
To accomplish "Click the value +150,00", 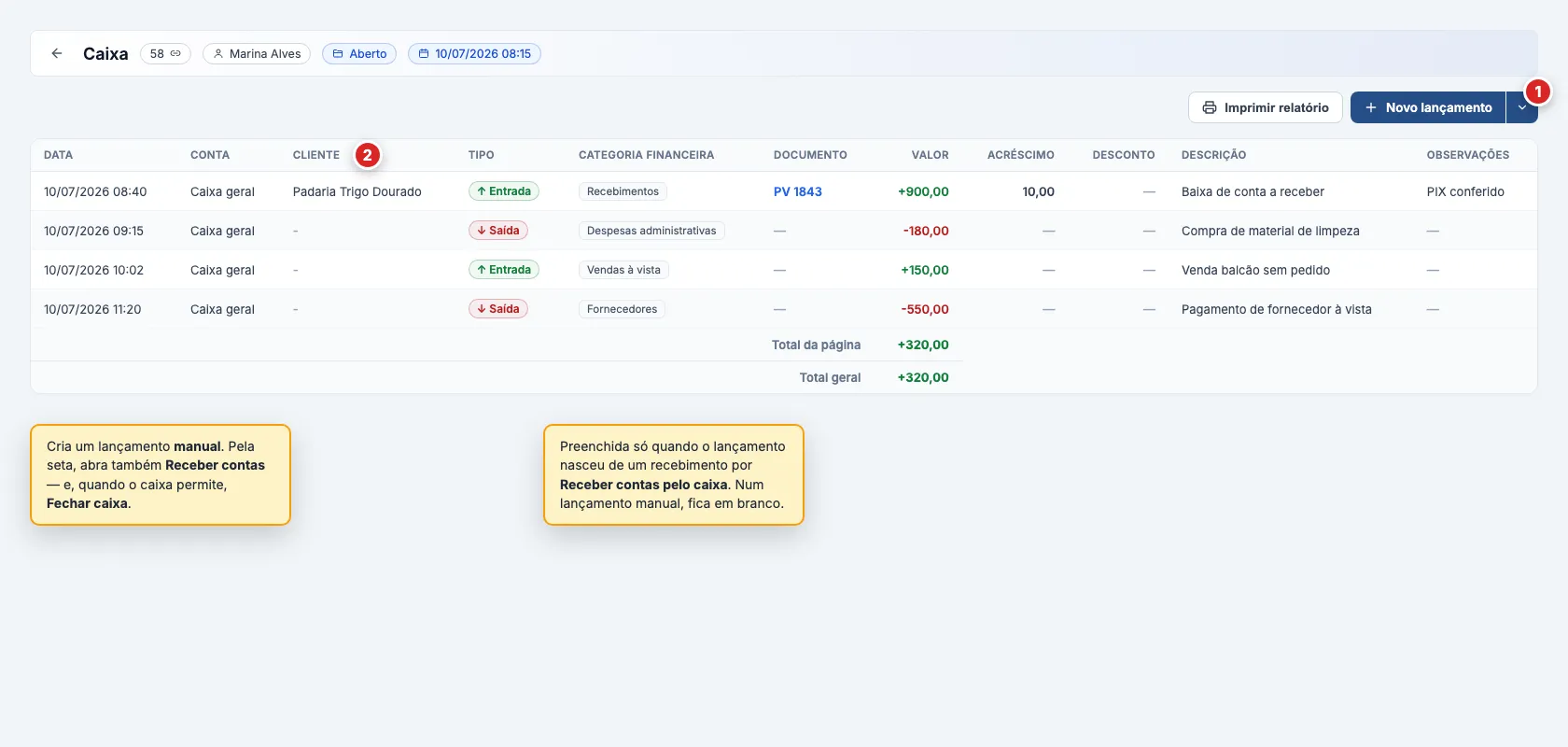I will 925,270.
